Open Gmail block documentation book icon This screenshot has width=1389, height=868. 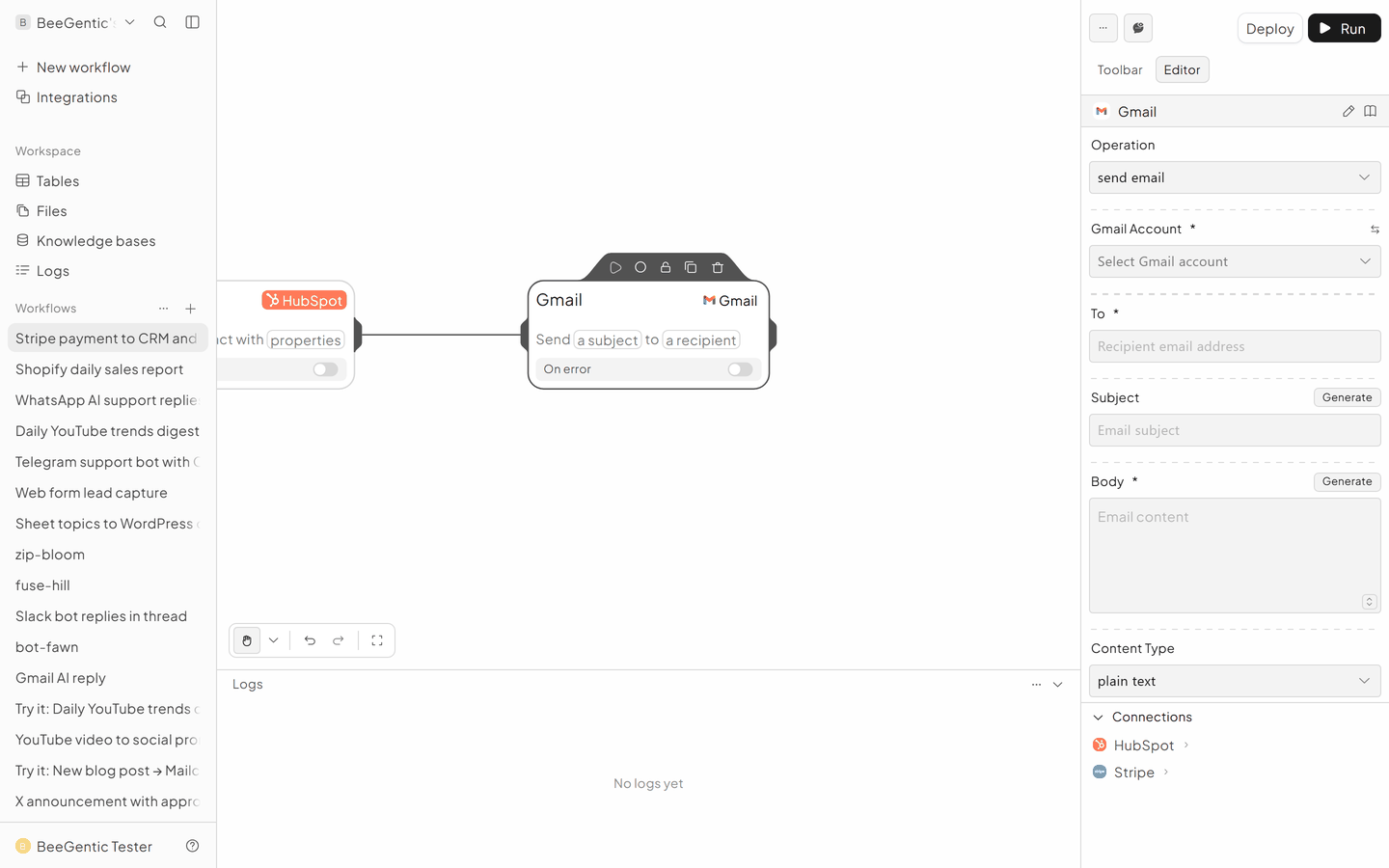[x=1370, y=112]
